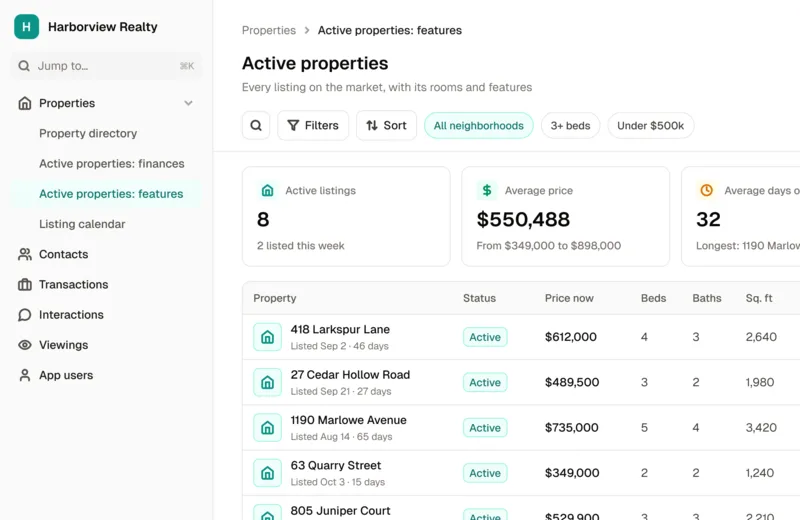Sort by the Beds column header
Viewport: 800px width, 520px height.
(x=654, y=298)
